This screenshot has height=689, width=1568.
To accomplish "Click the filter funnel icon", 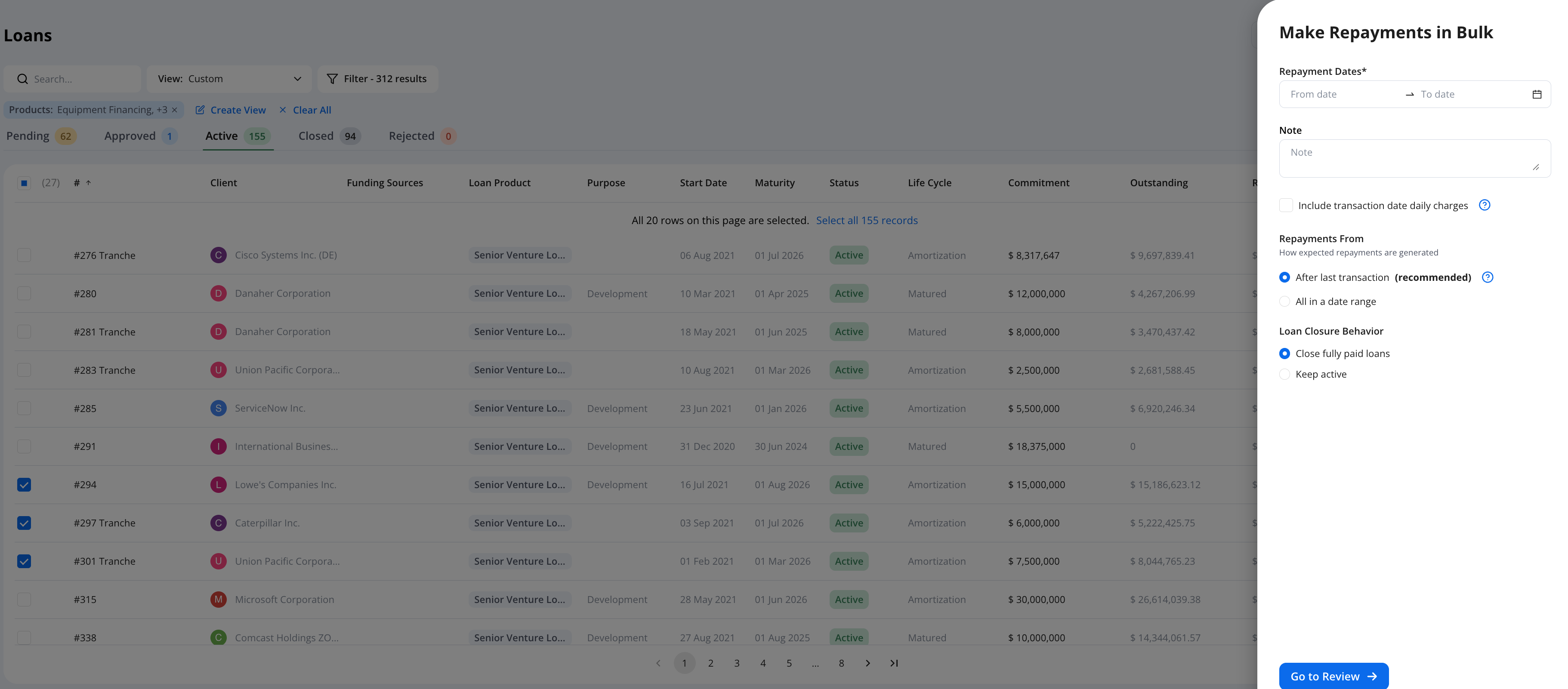I will coord(332,79).
